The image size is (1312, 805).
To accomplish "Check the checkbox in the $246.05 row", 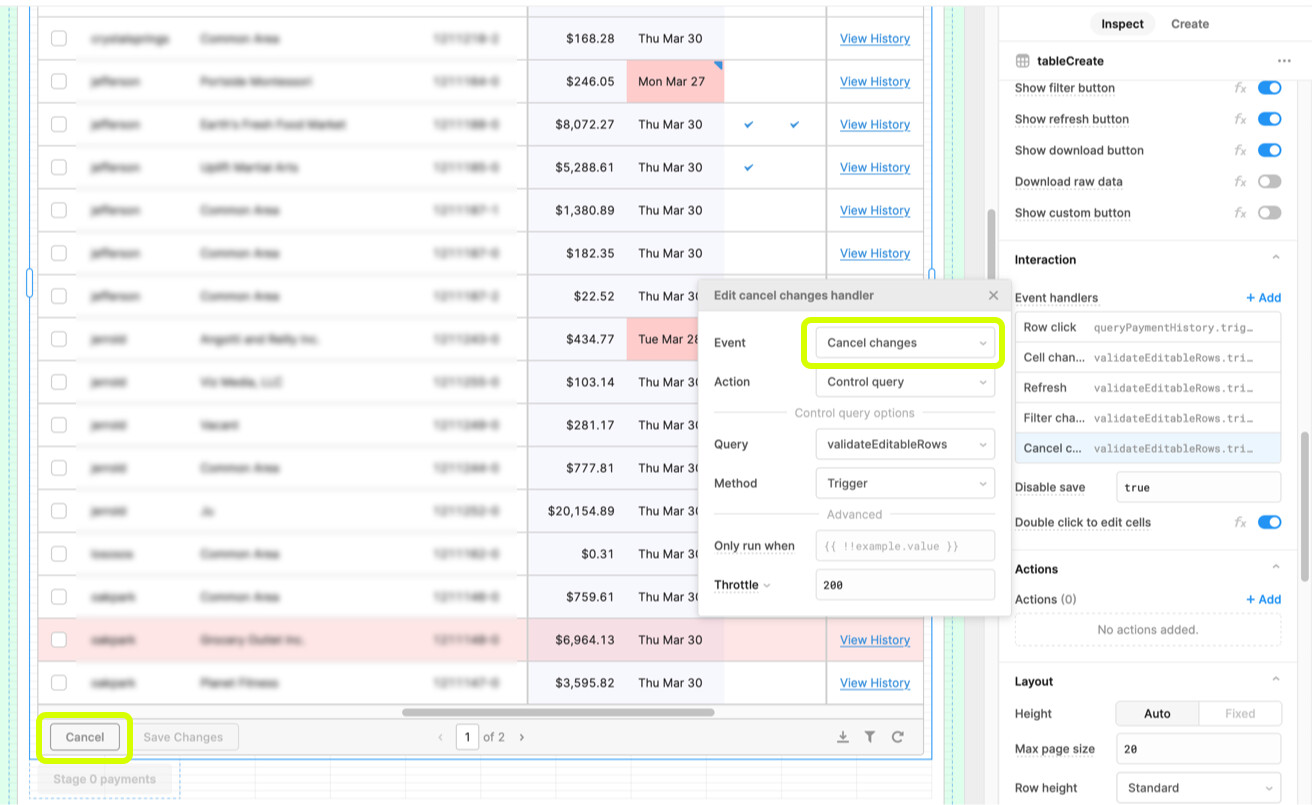I will (x=59, y=81).
